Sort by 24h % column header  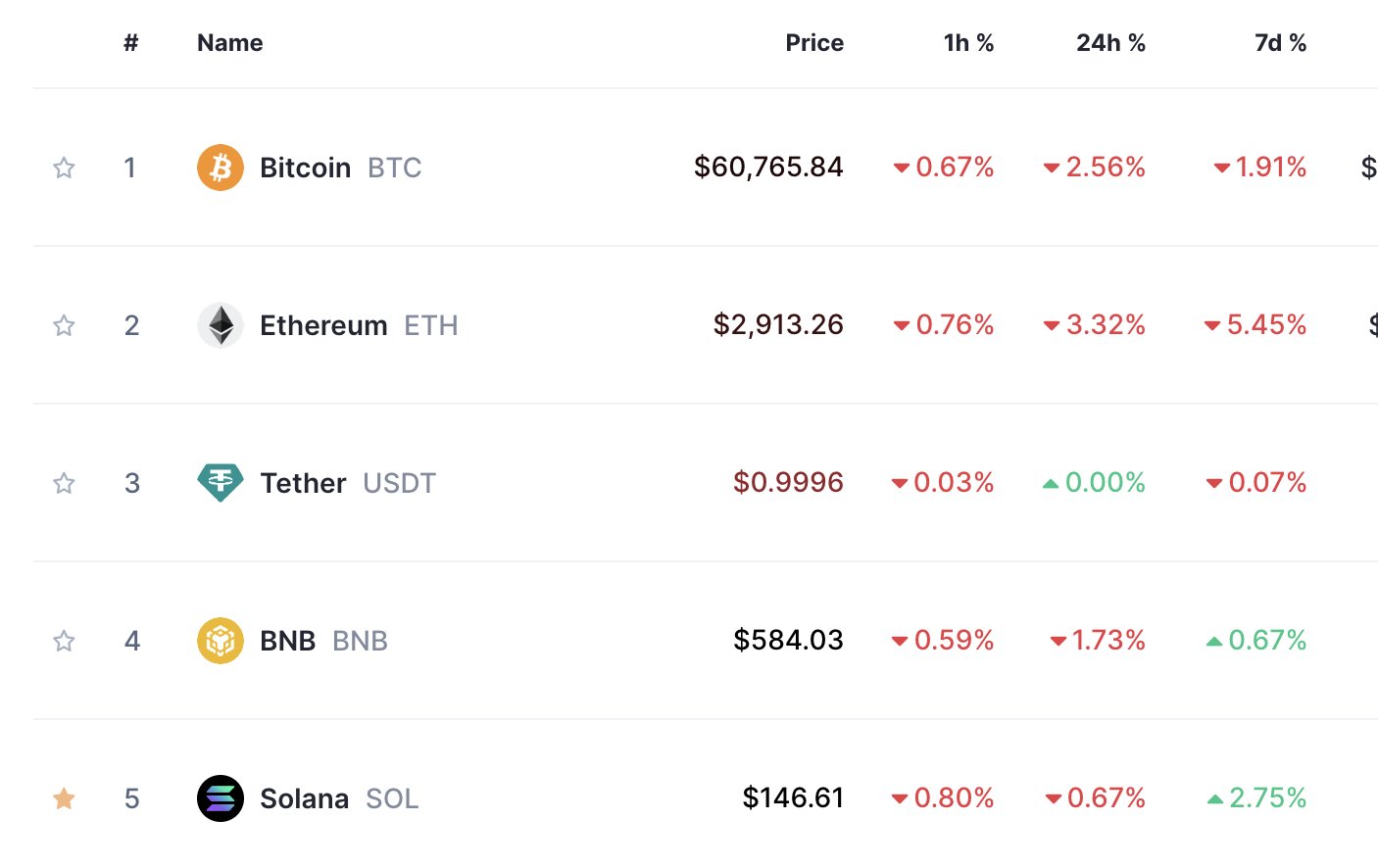pos(1110,43)
